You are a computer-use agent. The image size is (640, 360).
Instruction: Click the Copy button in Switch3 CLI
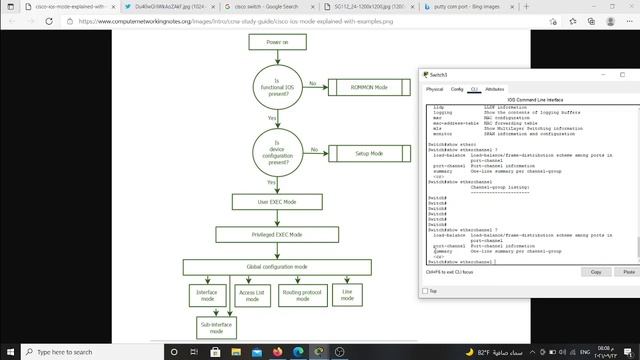[596, 272]
